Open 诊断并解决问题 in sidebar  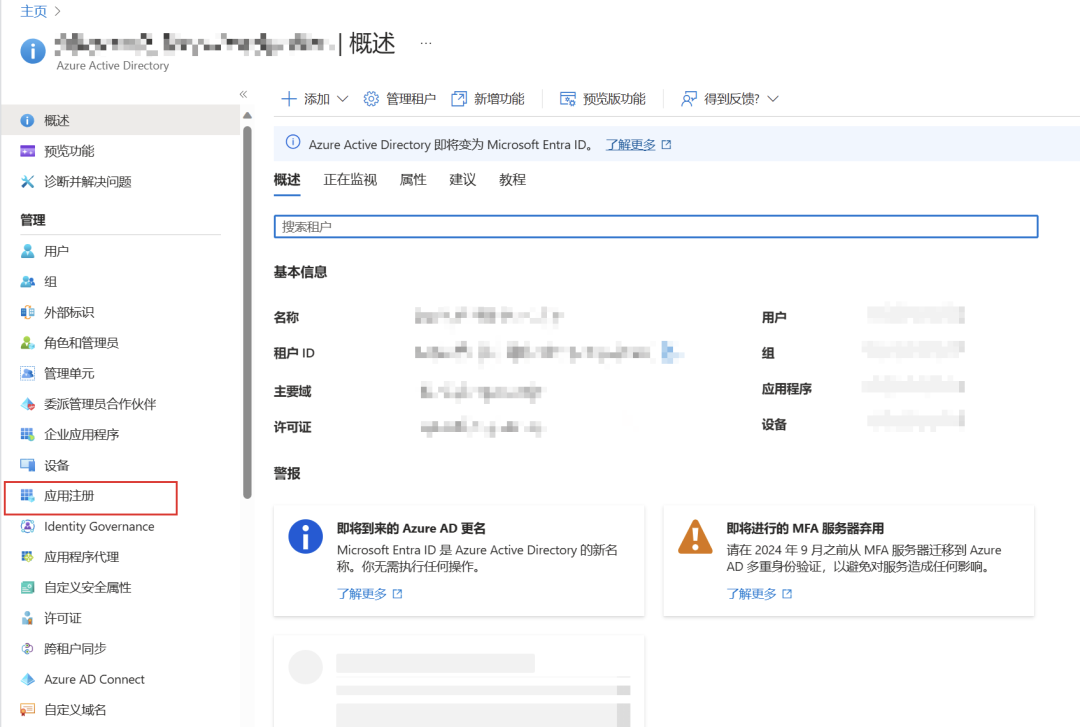point(87,182)
